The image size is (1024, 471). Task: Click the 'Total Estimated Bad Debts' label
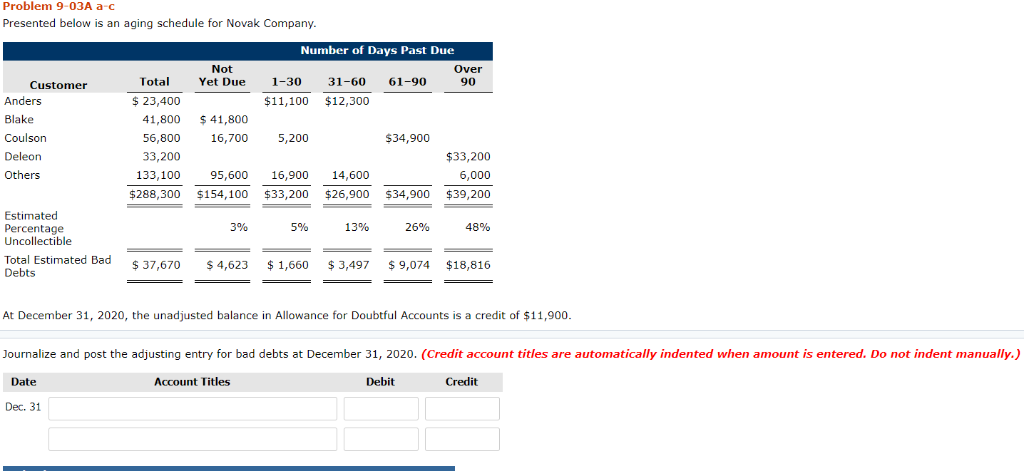pyautogui.click(x=57, y=266)
